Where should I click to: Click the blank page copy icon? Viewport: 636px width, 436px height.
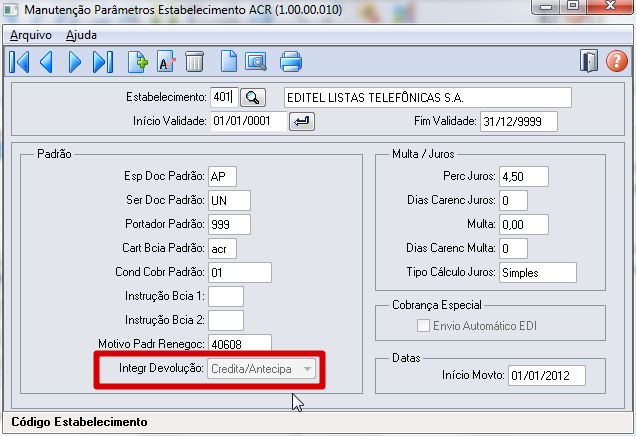(229, 62)
